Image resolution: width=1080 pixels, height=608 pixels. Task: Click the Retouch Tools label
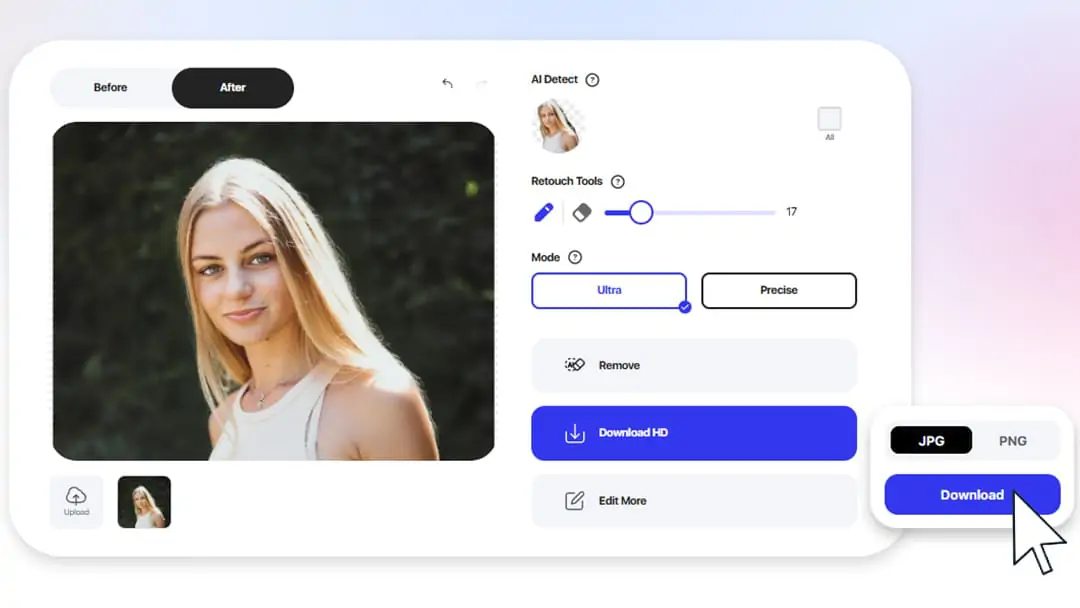click(x=567, y=181)
